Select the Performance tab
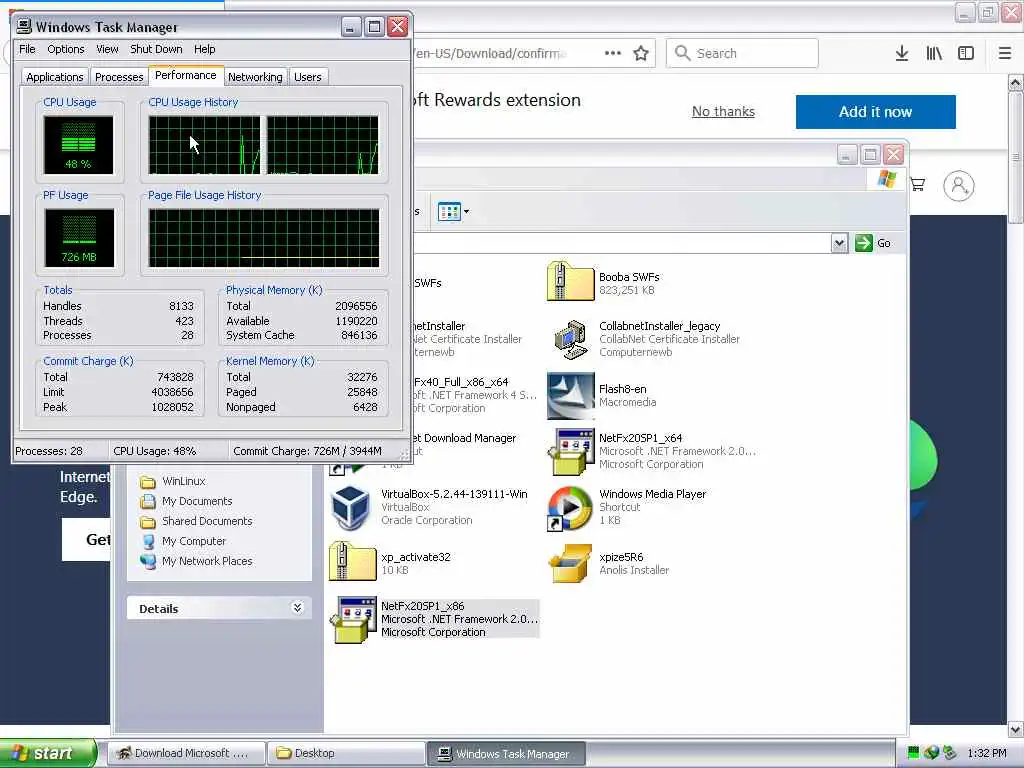The height and width of the screenshot is (768, 1024). [185, 75]
